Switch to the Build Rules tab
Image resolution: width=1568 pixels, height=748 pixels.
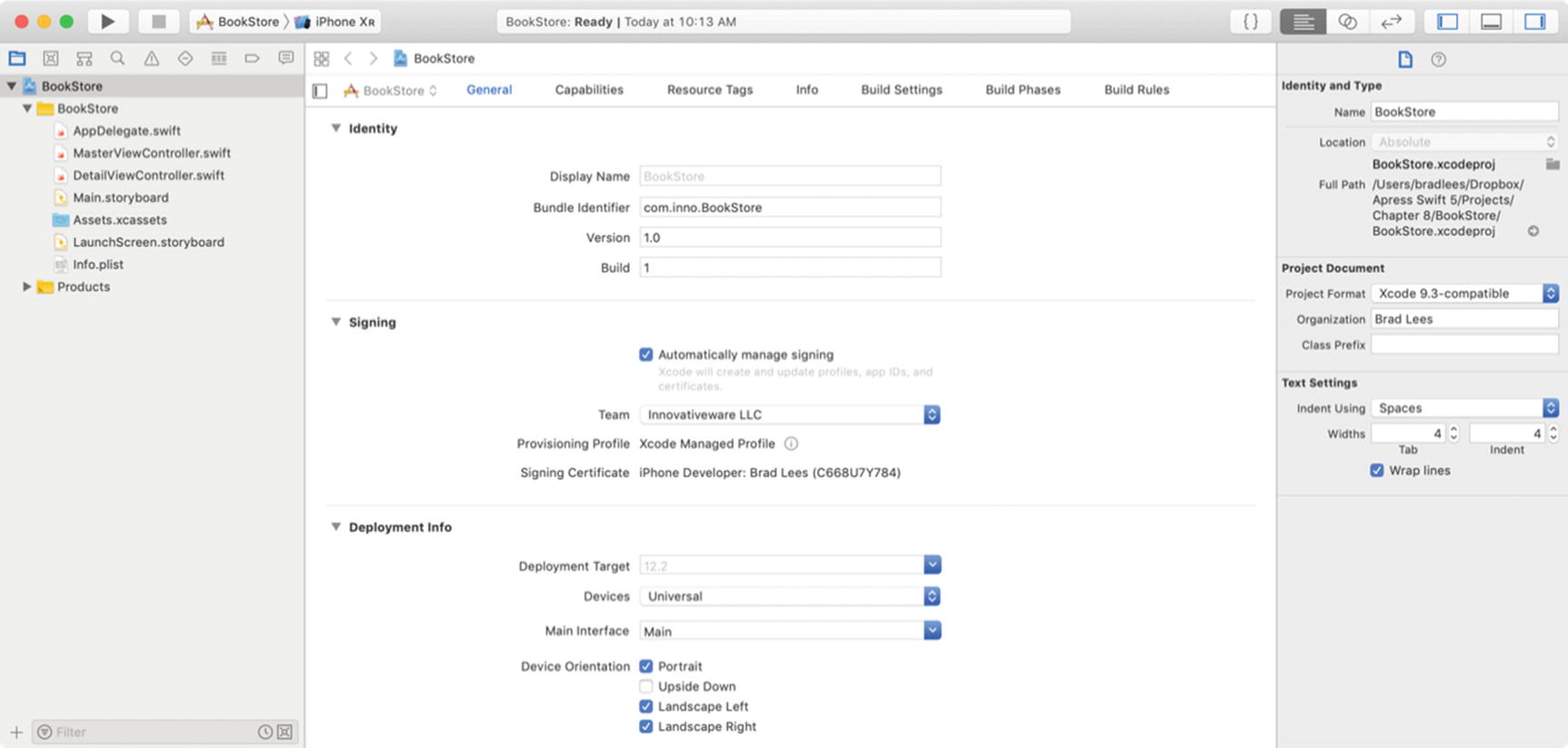pos(1136,90)
